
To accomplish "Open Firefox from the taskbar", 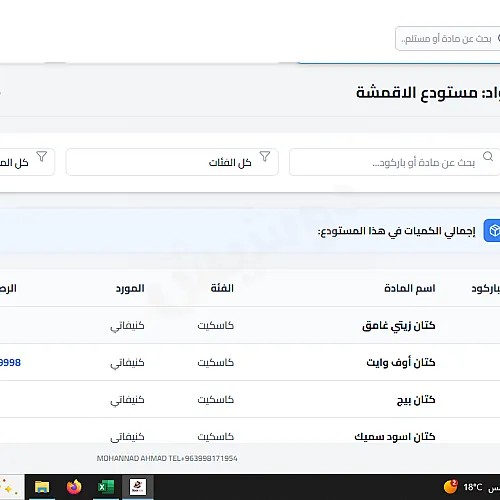I will [x=74, y=487].
